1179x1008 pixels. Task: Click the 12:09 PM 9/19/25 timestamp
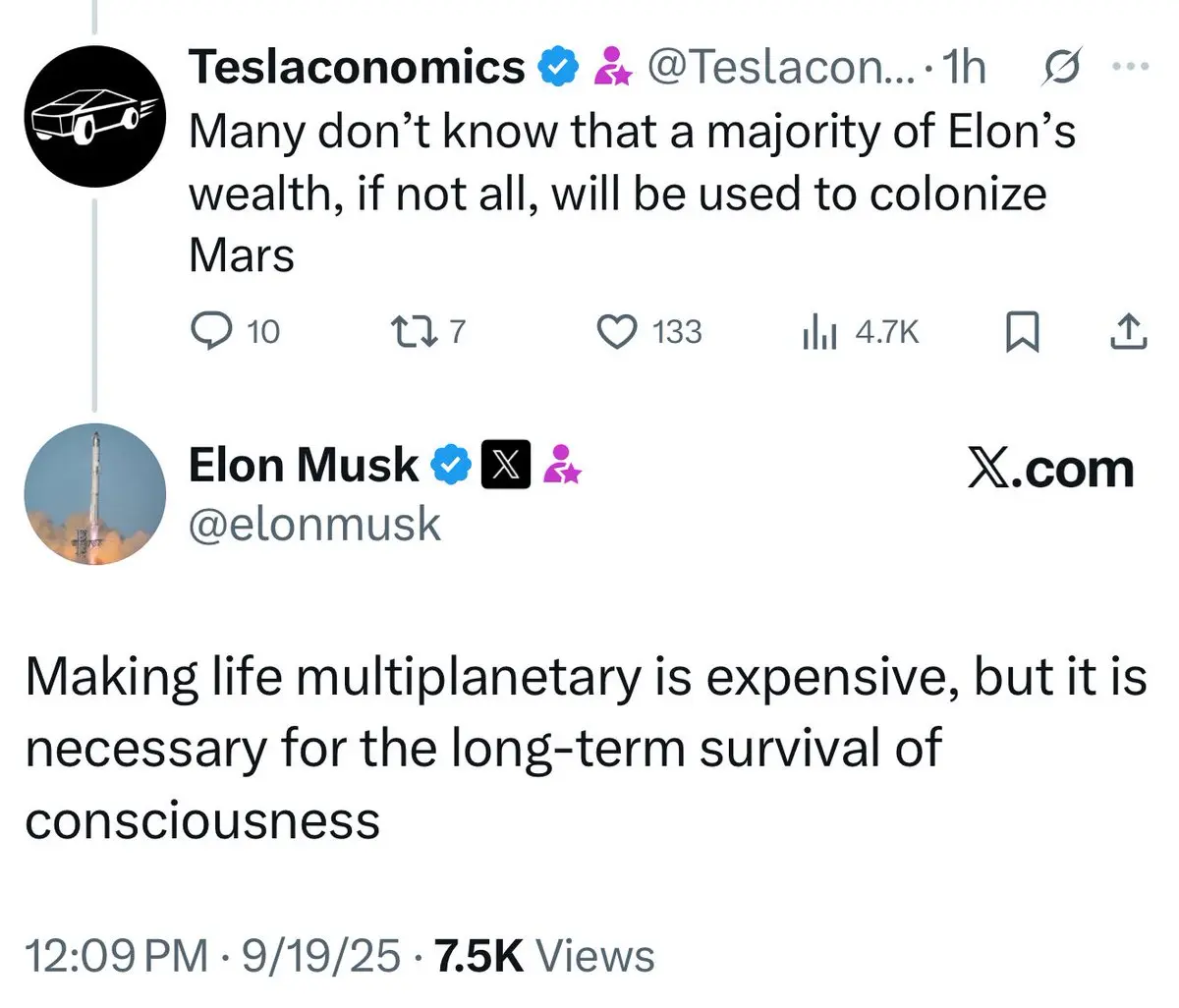coord(212,956)
